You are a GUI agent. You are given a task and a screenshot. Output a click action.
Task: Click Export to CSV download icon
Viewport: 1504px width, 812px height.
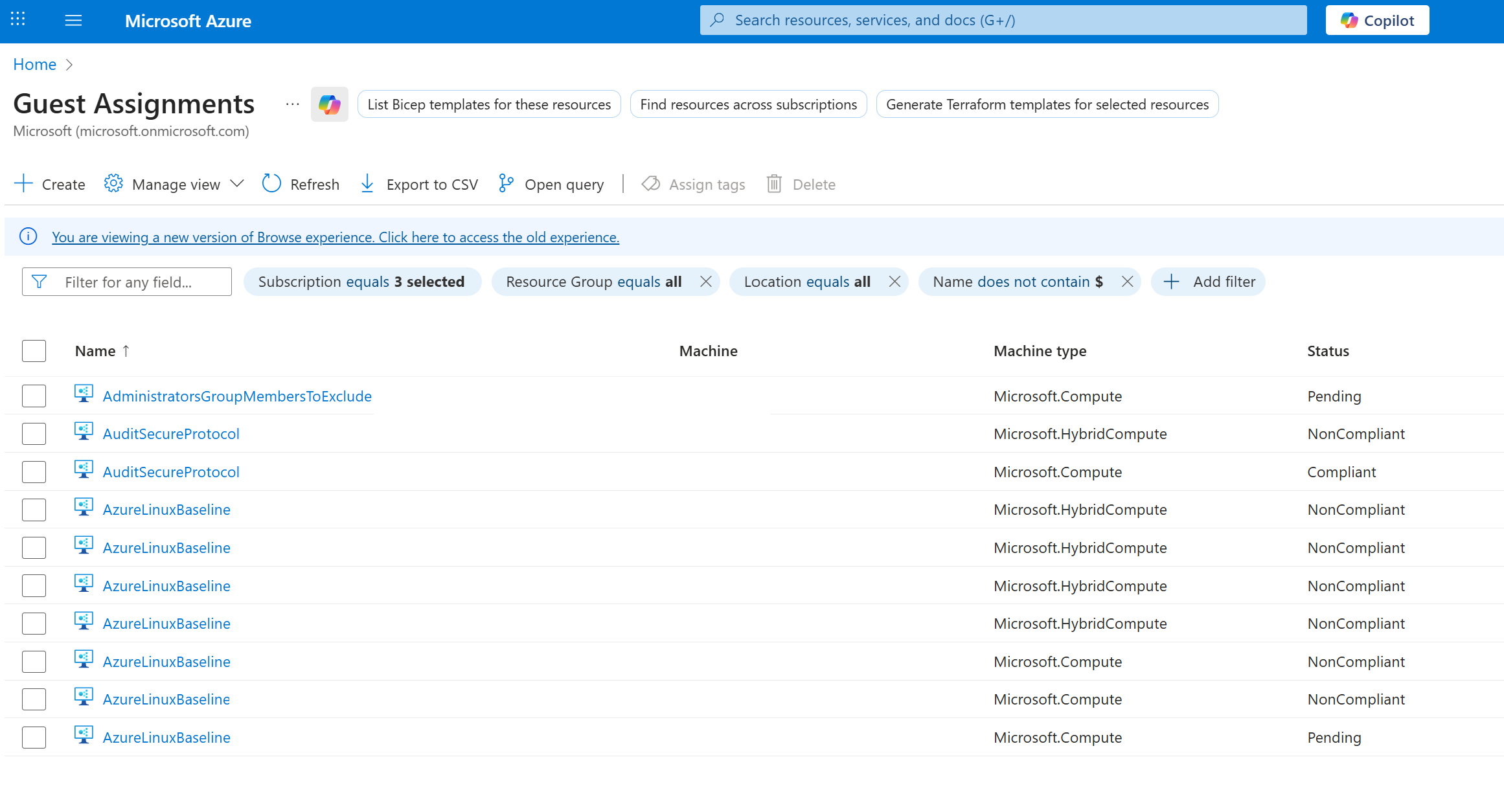tap(367, 184)
